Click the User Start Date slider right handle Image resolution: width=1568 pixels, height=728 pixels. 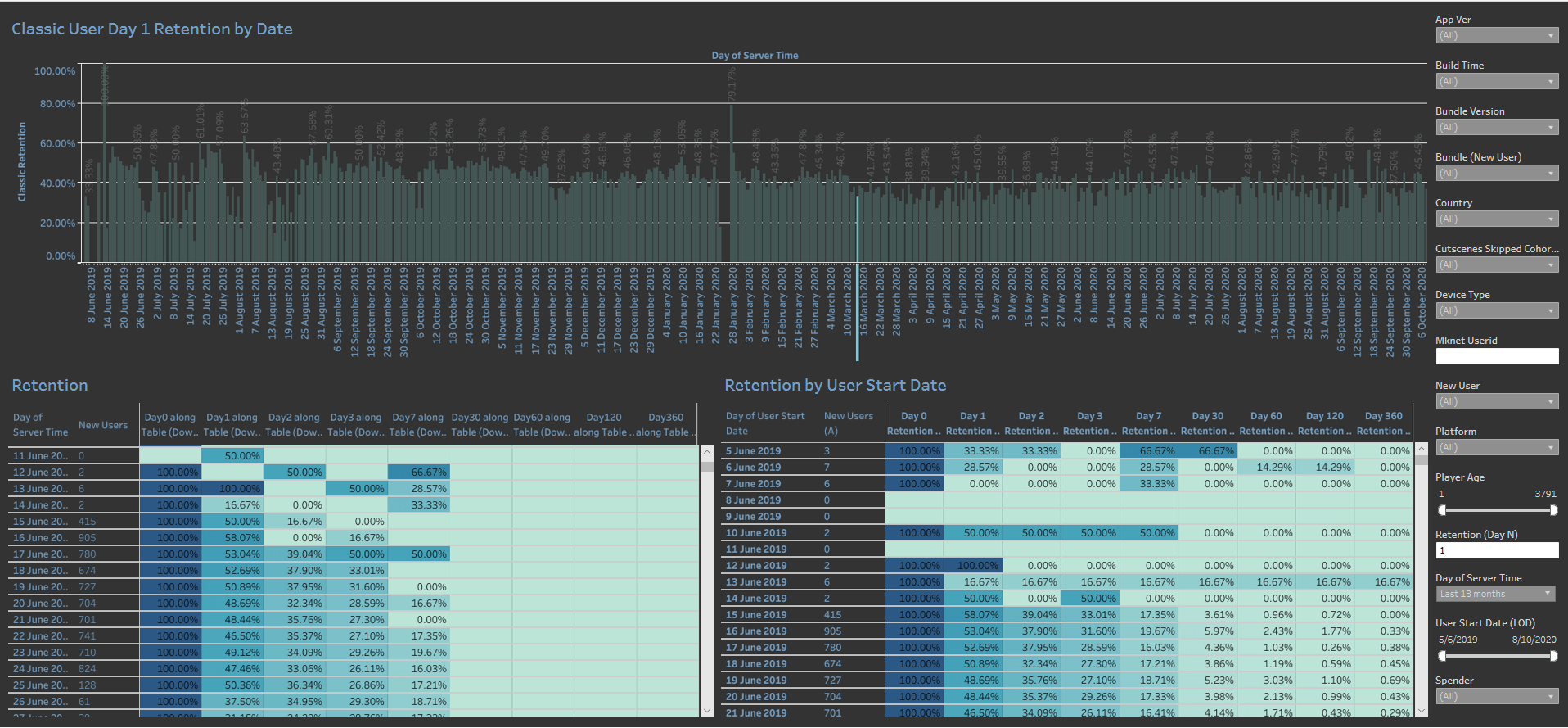[1553, 656]
